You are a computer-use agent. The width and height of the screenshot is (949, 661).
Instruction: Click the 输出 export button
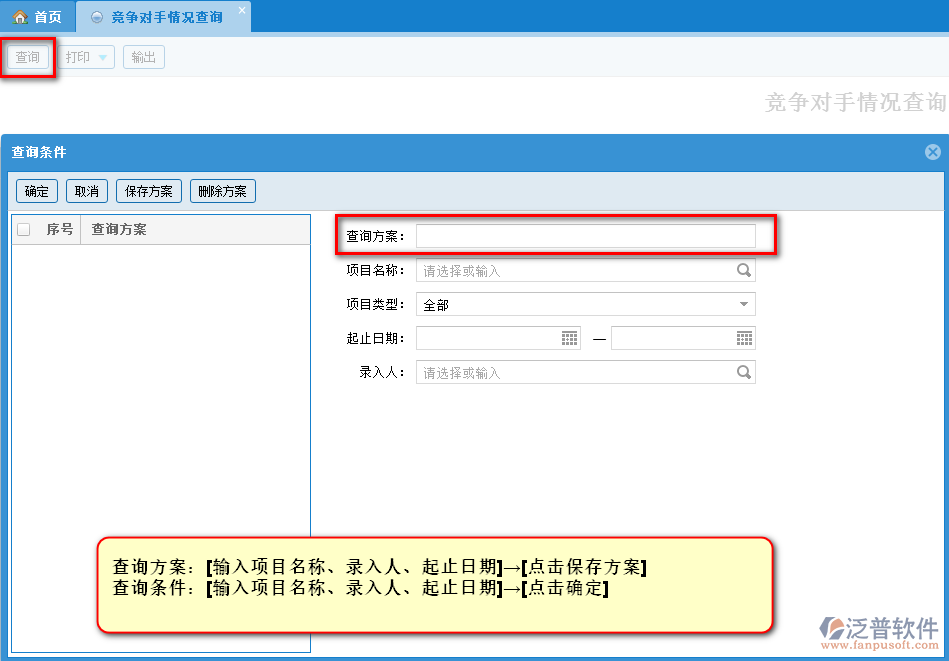144,58
